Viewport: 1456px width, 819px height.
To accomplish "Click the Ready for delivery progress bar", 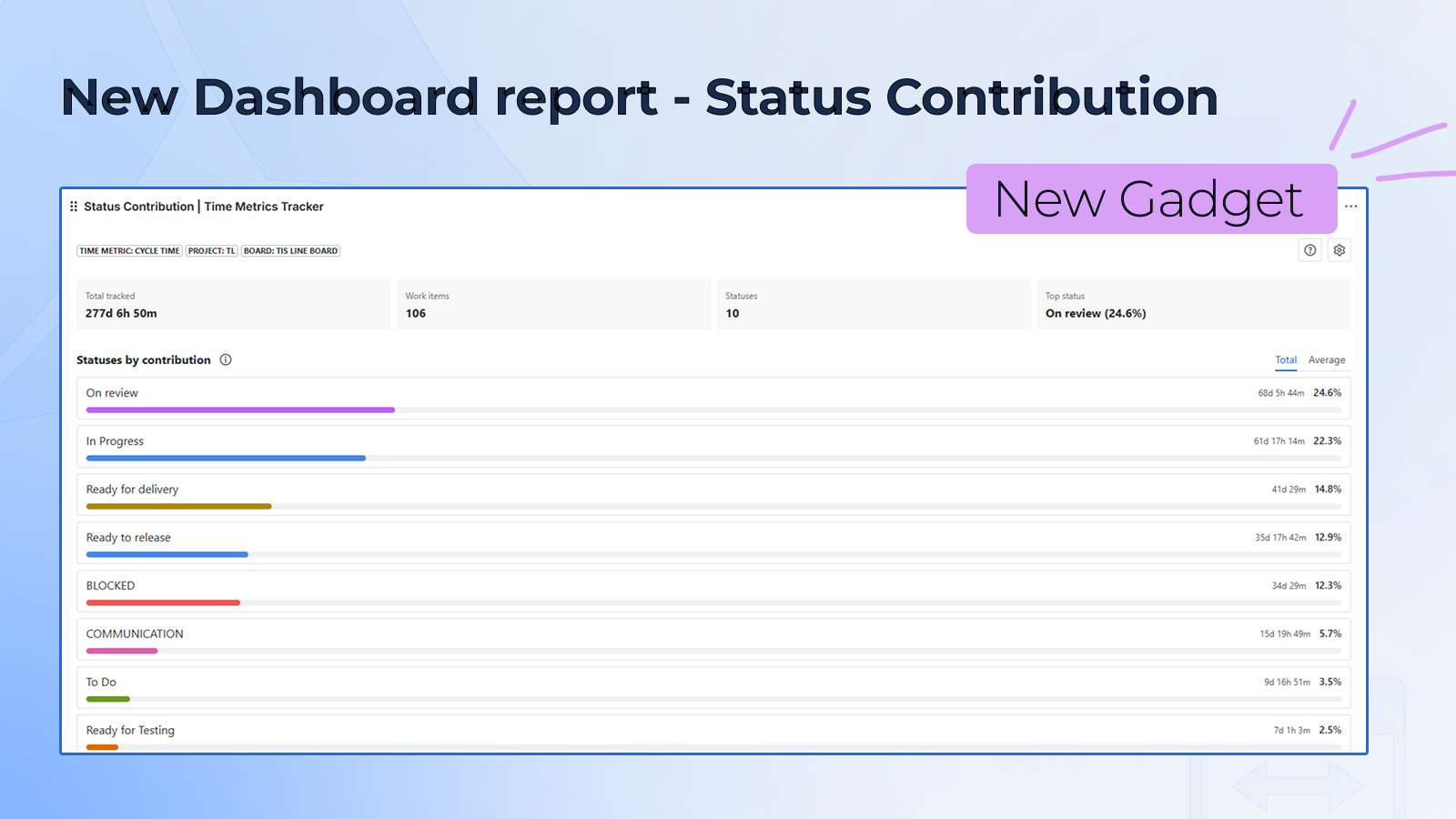I will click(x=178, y=507).
